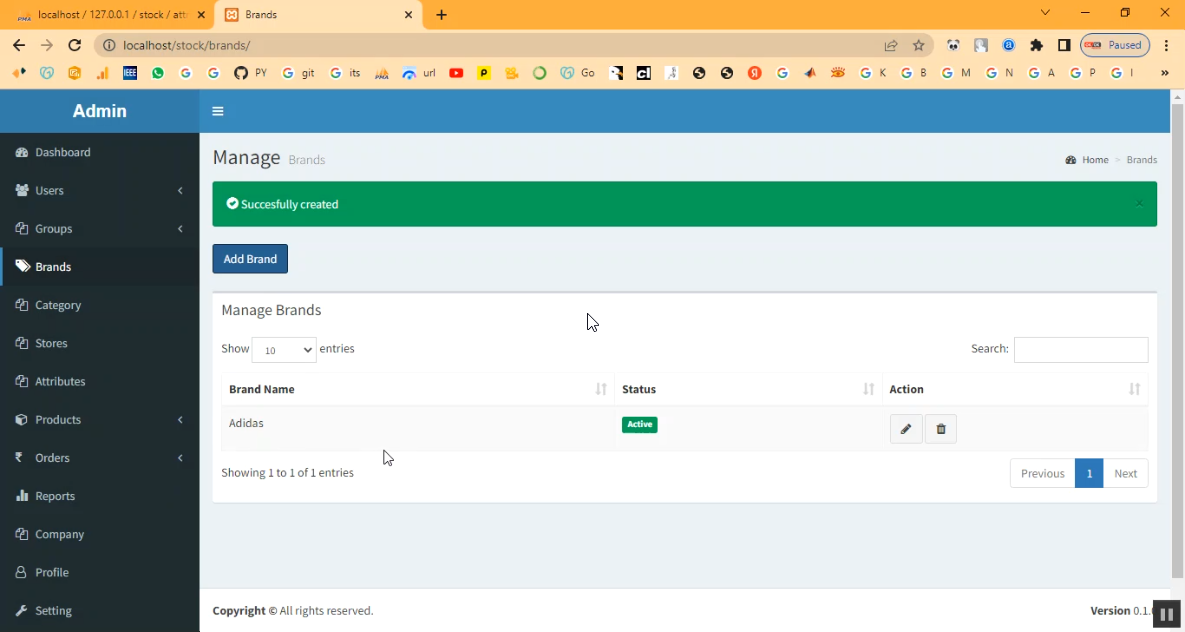Viewport: 1185px width, 632px height.
Task: Delete the Adidas brand with trash icon
Action: point(941,429)
